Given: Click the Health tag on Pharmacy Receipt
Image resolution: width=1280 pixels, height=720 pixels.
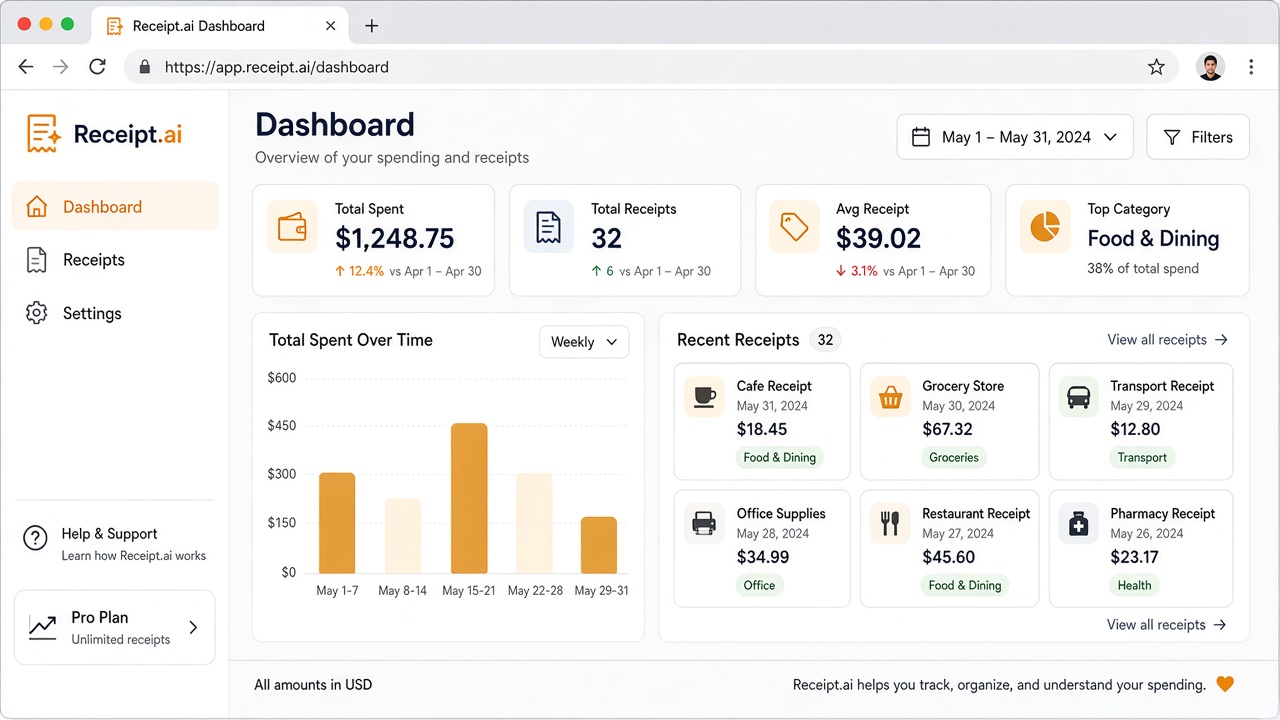Looking at the screenshot, I should pyautogui.click(x=1135, y=585).
